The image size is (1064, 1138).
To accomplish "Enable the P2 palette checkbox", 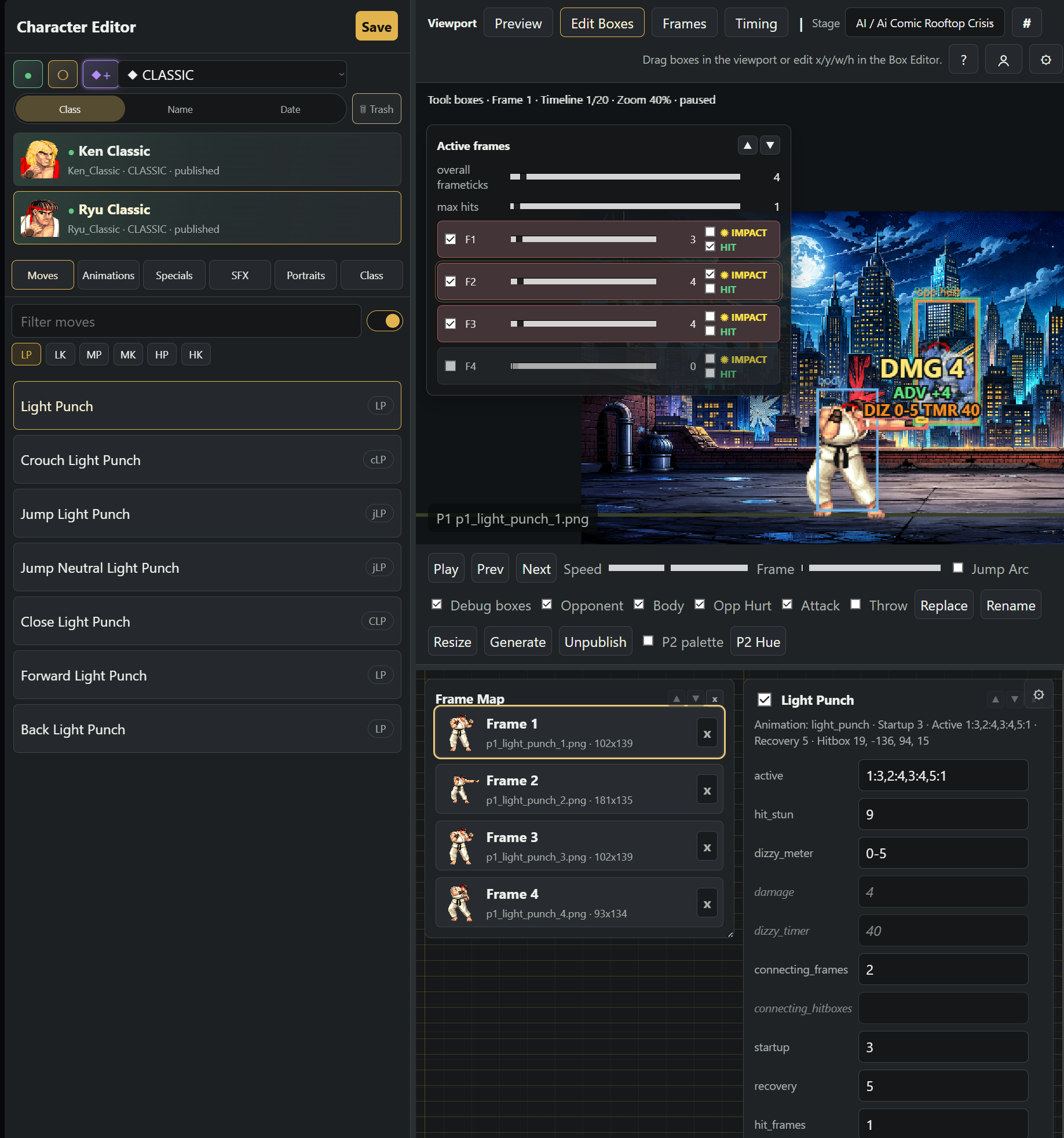I will (648, 641).
